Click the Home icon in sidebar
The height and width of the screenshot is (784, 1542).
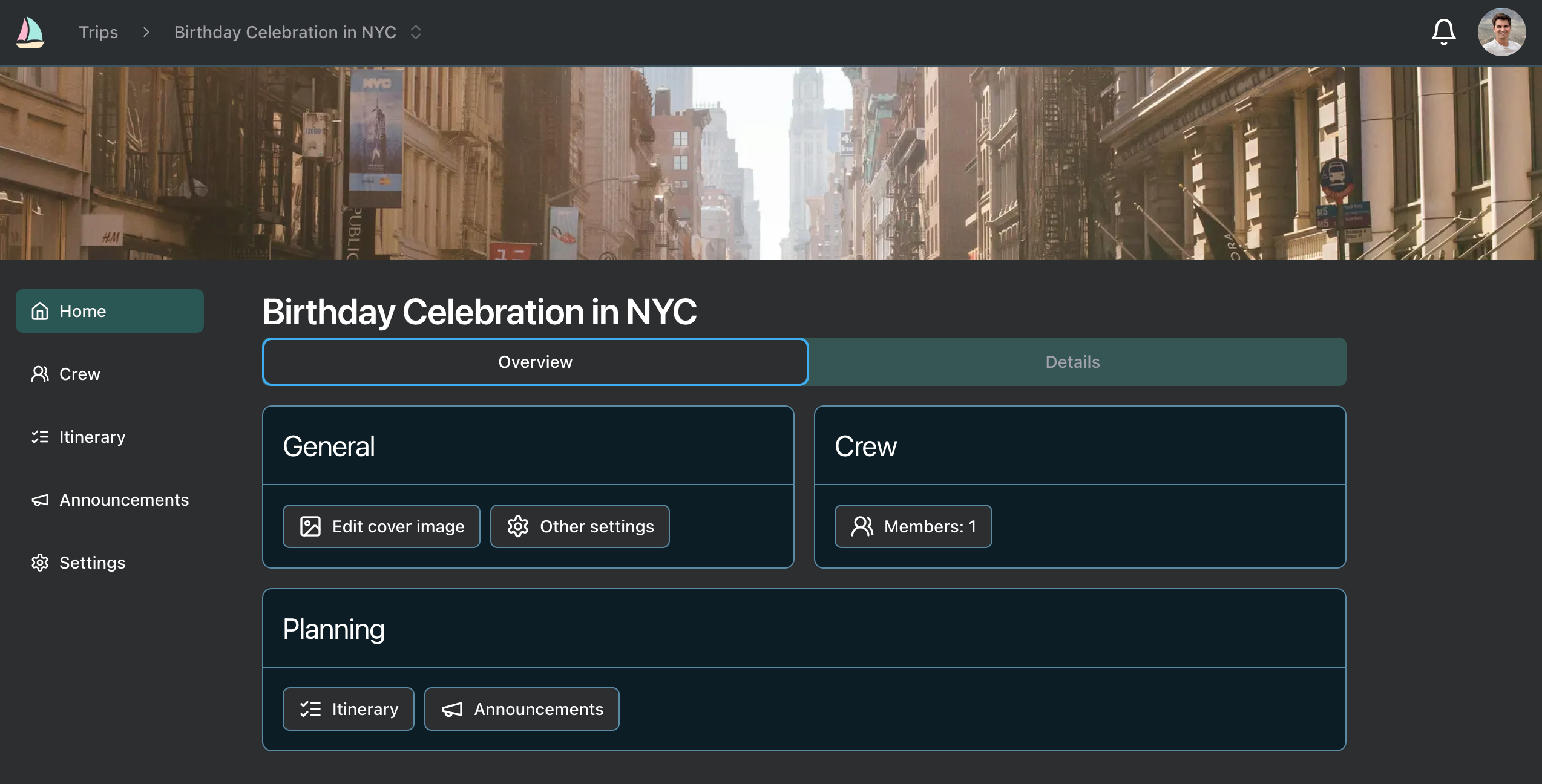pyautogui.click(x=40, y=311)
